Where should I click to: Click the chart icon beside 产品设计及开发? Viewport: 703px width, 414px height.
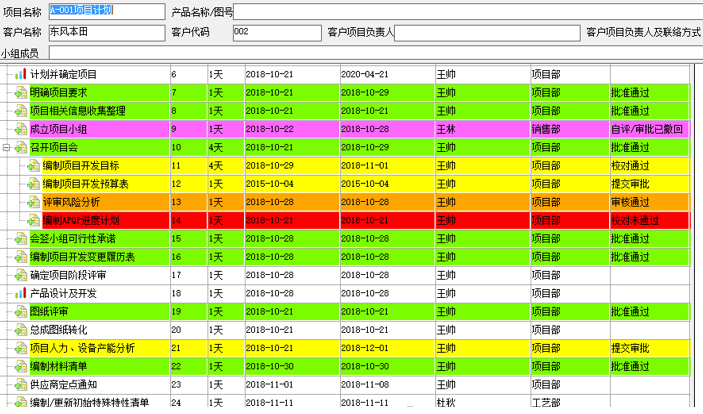click(21, 293)
